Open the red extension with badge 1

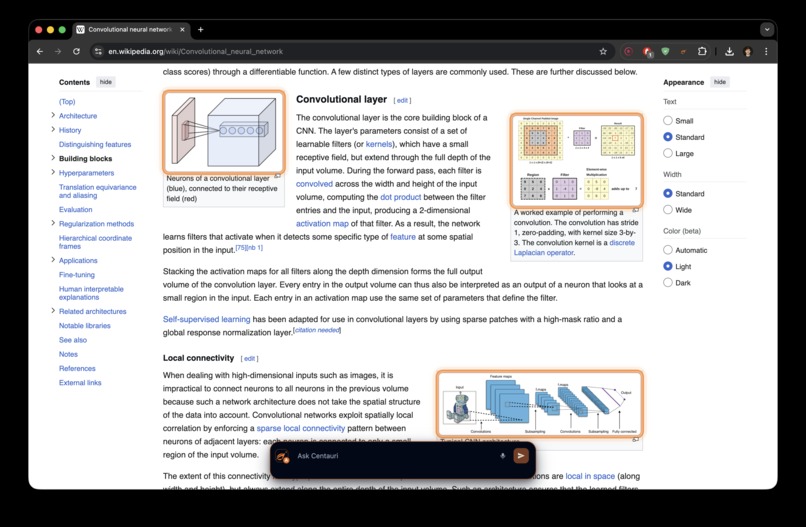647,51
